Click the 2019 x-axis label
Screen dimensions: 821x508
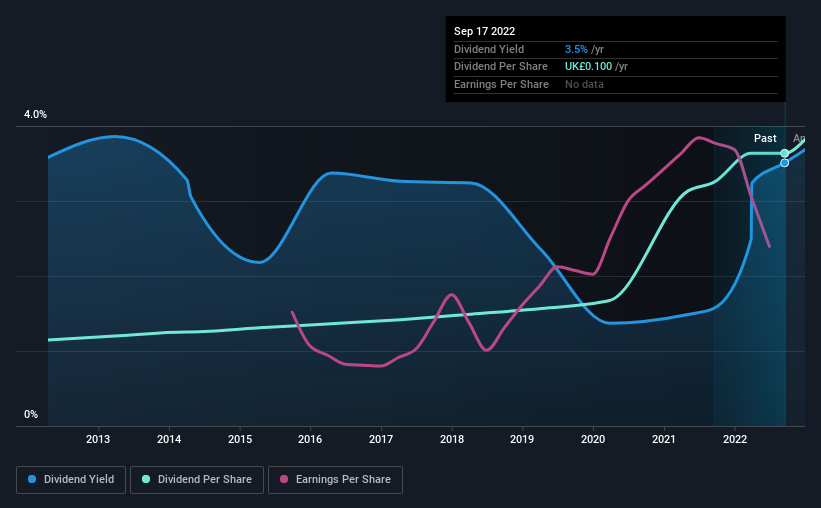pos(522,439)
